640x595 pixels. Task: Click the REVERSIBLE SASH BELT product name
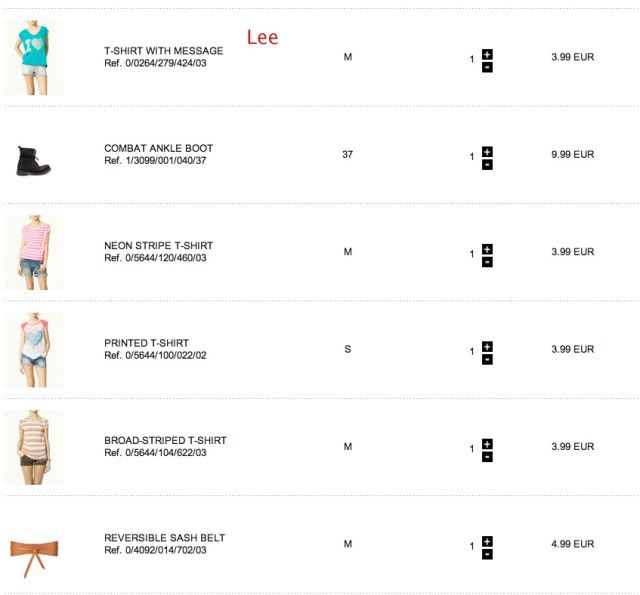[x=164, y=538]
